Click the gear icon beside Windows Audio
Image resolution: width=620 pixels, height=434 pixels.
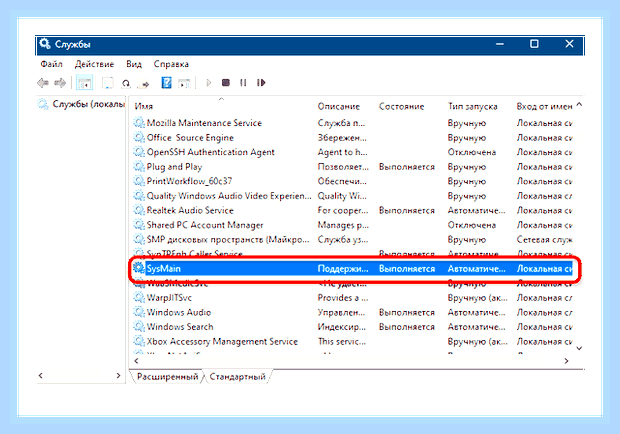pyautogui.click(x=139, y=312)
